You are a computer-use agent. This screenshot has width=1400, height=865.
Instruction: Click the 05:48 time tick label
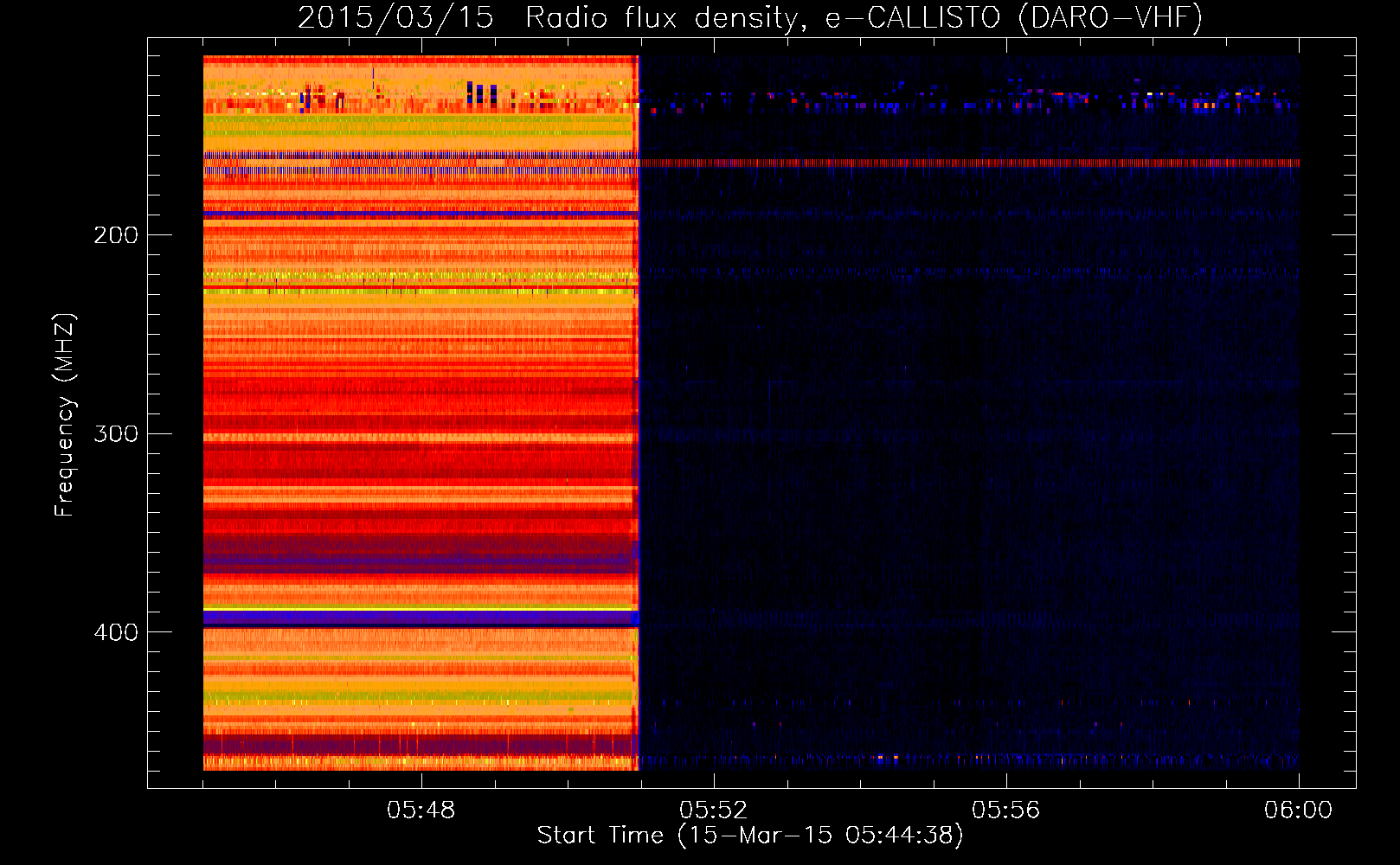point(421,811)
